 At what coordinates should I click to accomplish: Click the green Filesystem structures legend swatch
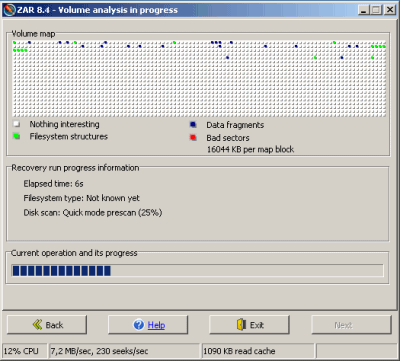[x=16, y=136]
